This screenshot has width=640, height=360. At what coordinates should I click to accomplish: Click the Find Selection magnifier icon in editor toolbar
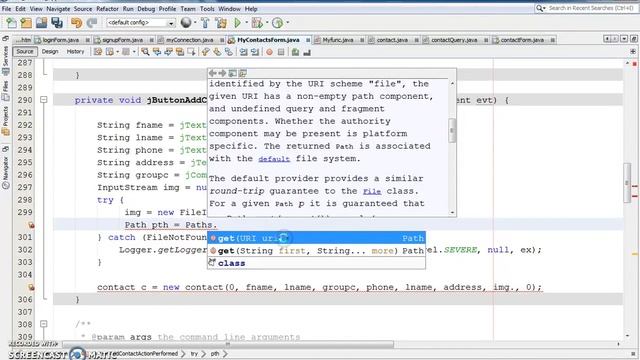pos(145,52)
